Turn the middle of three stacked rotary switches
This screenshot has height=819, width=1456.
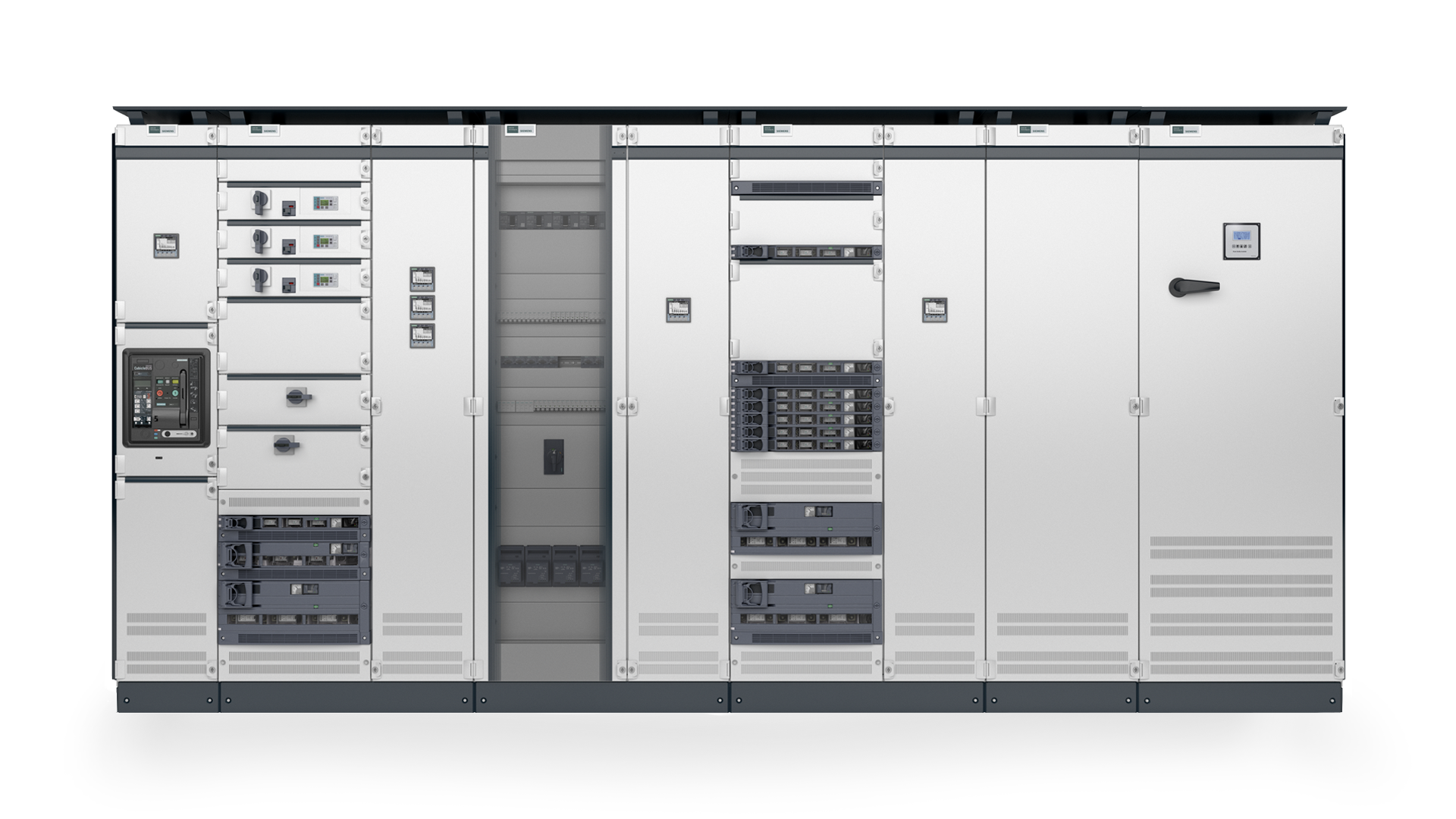[260, 239]
